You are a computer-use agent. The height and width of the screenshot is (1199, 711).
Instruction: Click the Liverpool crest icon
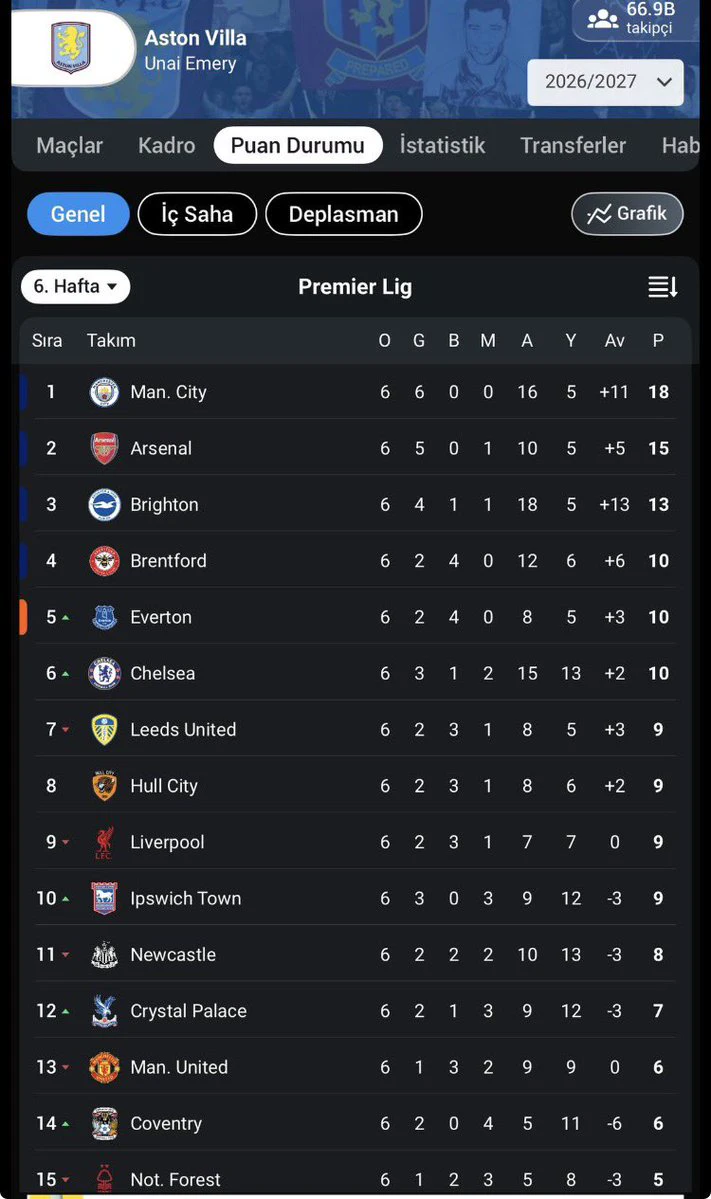[104, 842]
